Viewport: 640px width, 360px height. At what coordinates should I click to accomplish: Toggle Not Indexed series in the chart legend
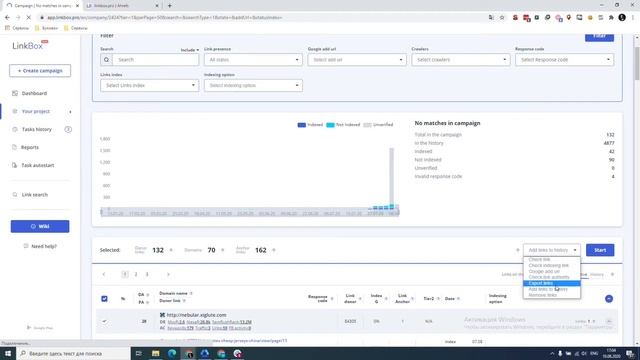pyautogui.click(x=343, y=125)
